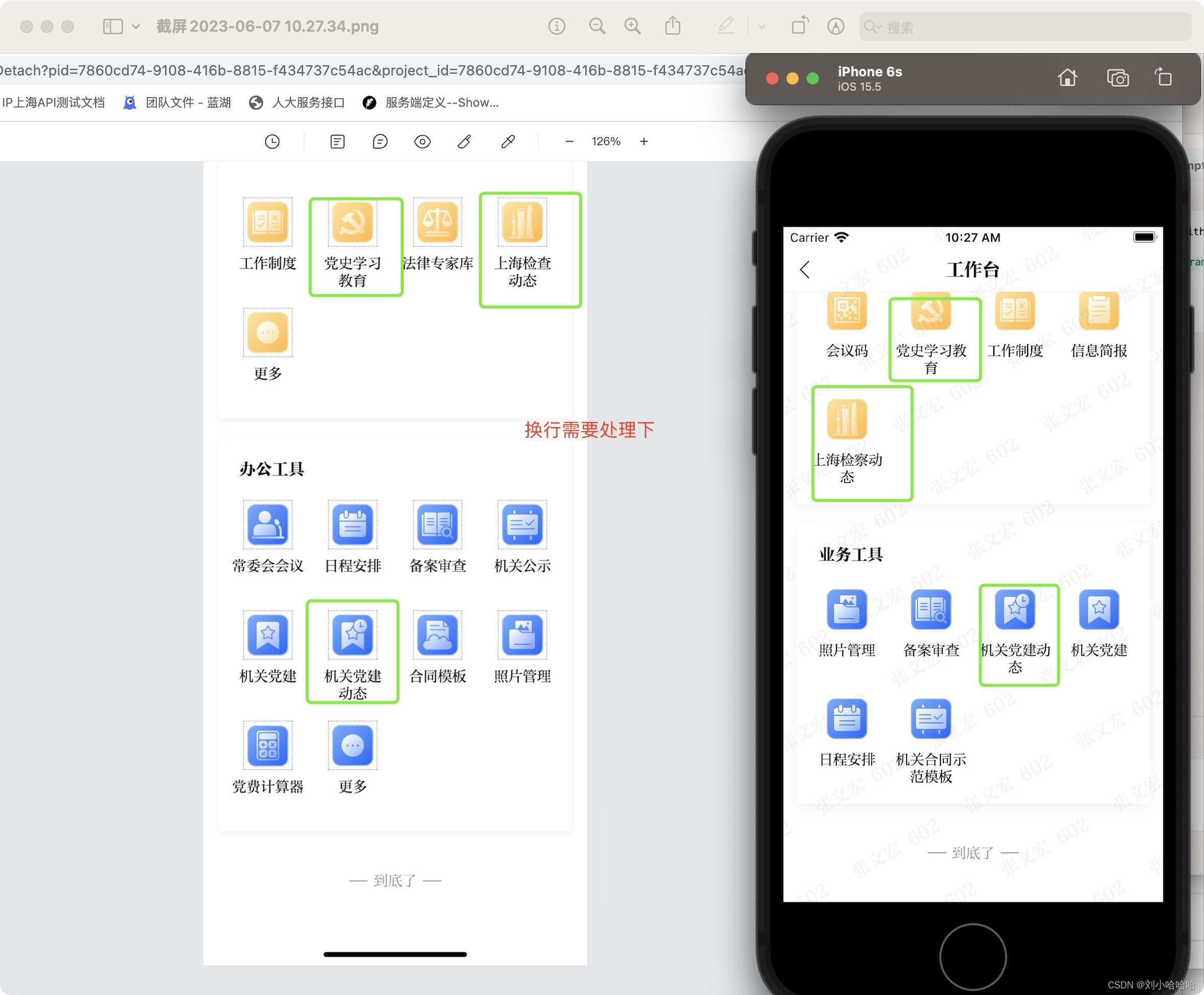Rotate the iPhone 6s simulator device
Image resolution: width=1204 pixels, height=995 pixels.
point(1163,77)
